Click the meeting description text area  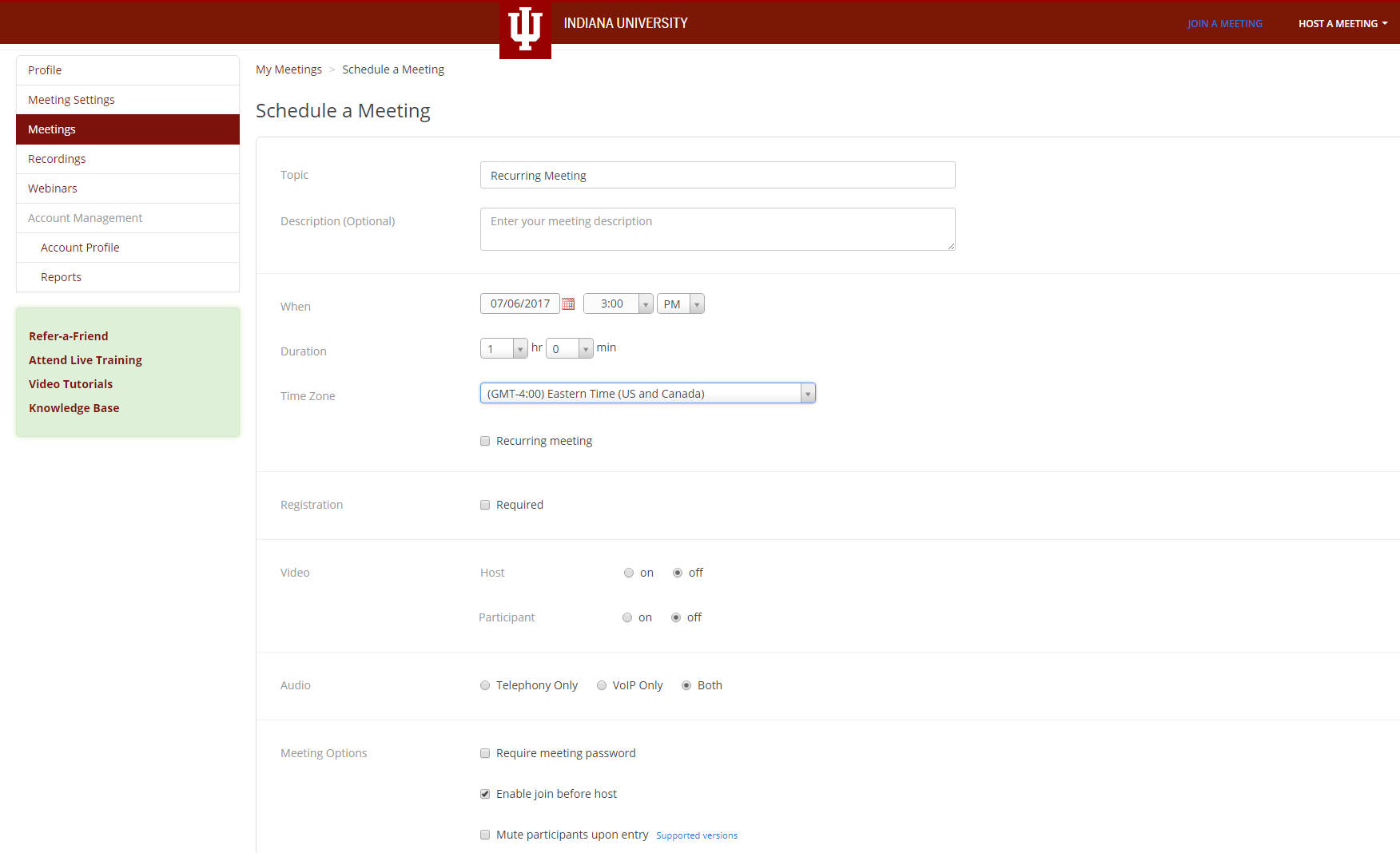(x=718, y=229)
